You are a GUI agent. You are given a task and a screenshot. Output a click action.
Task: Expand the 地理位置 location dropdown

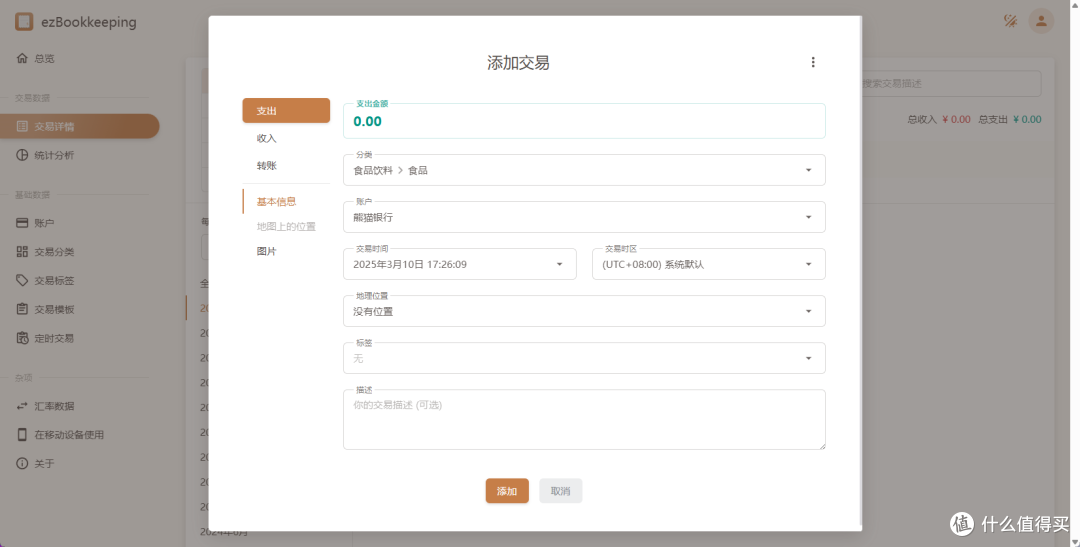click(584, 311)
